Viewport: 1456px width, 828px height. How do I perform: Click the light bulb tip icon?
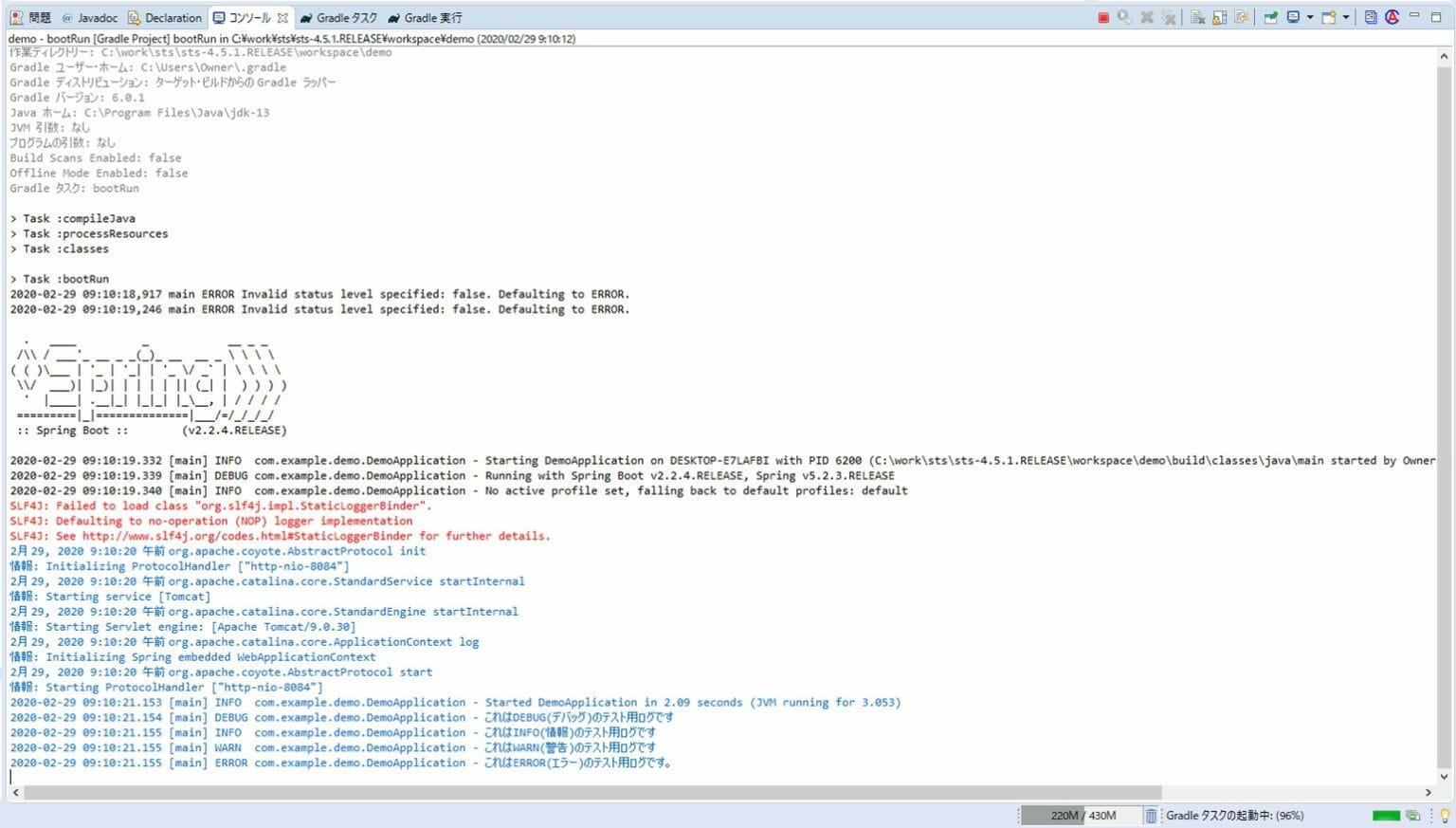pyautogui.click(x=1446, y=816)
